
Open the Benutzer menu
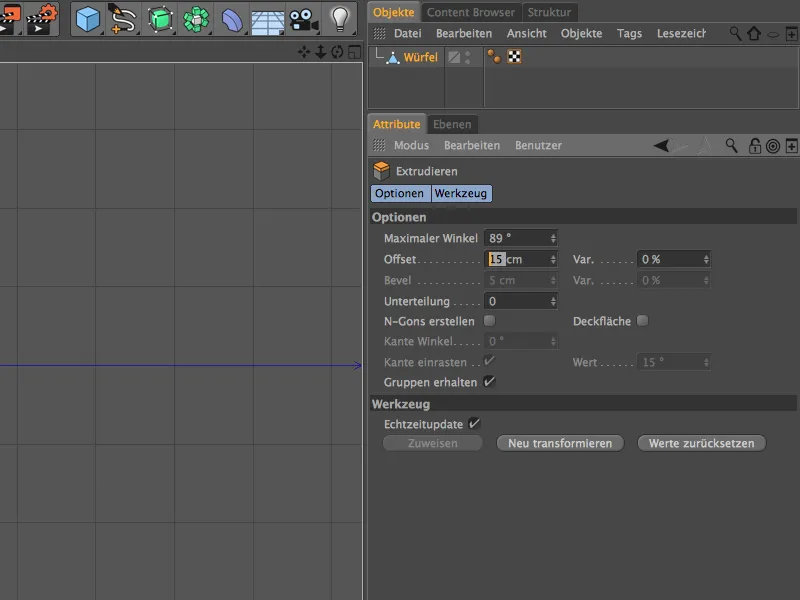538,145
